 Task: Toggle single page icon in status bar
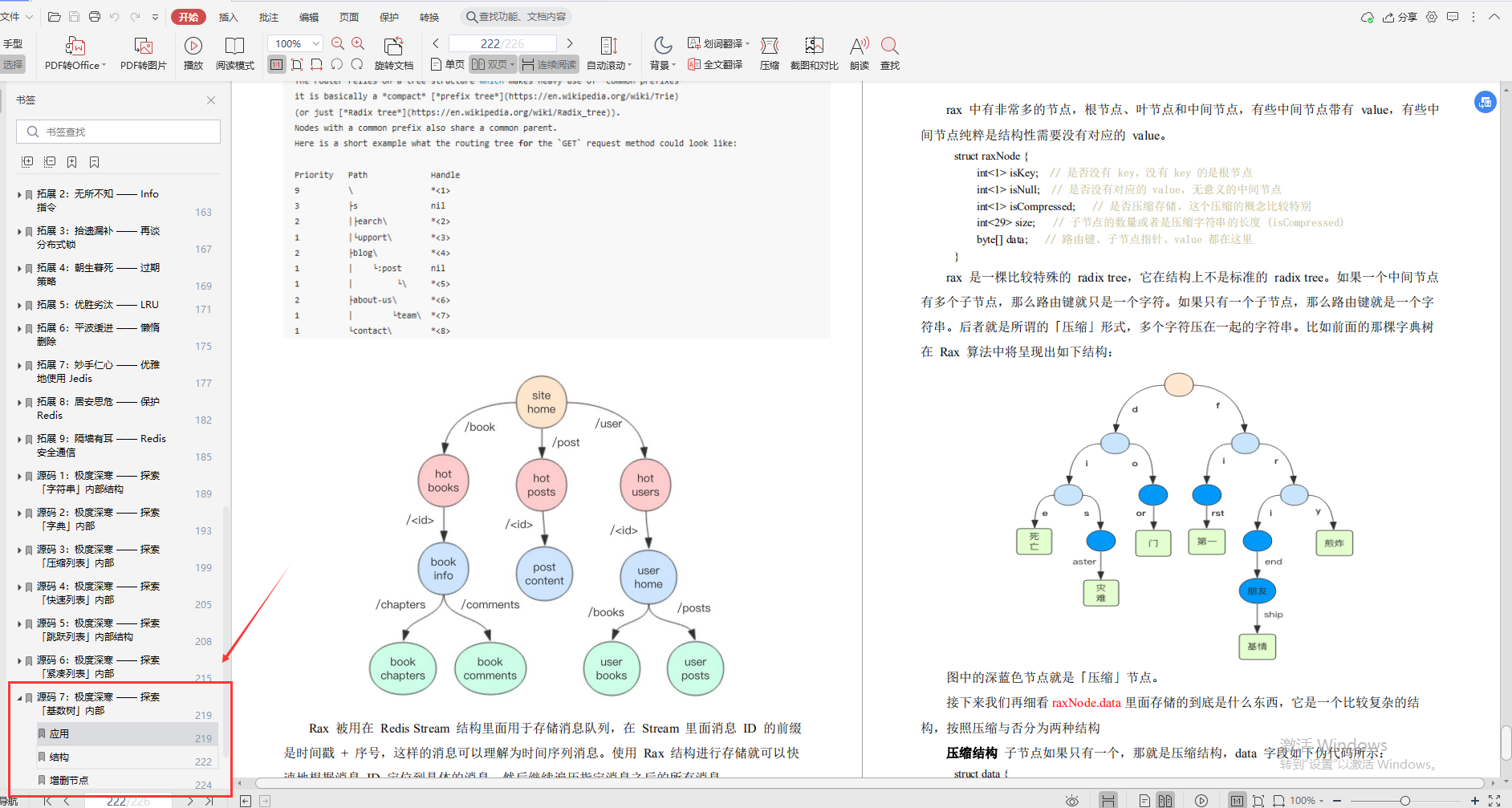coord(1144,801)
